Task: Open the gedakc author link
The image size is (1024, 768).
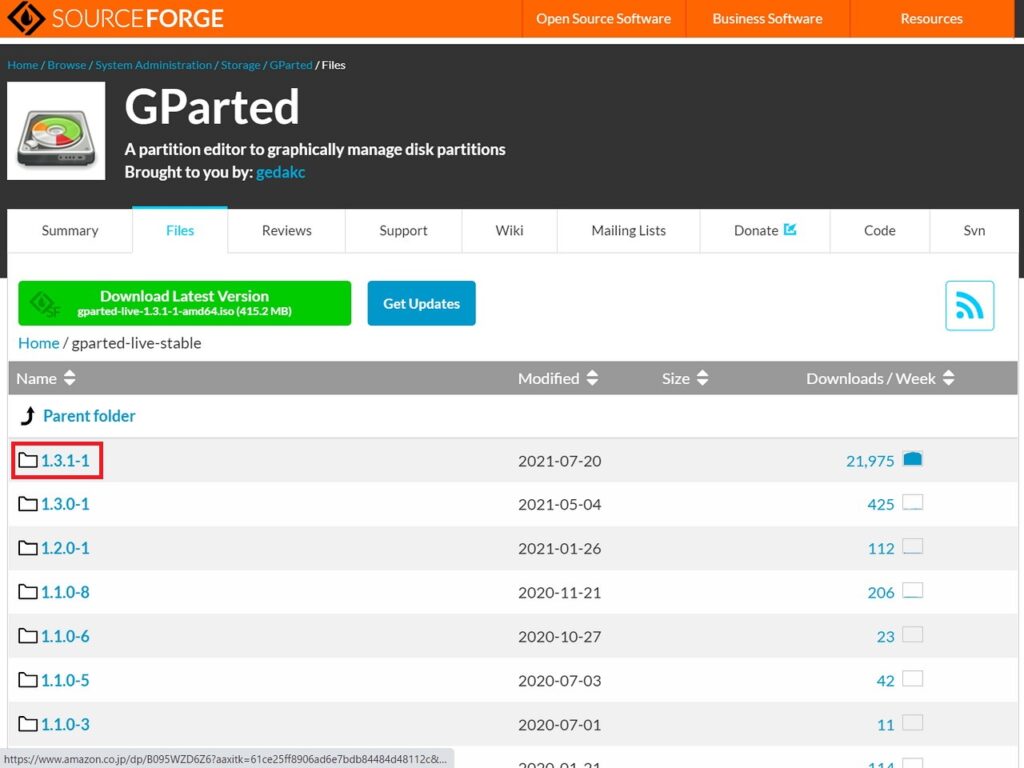Action: click(280, 172)
